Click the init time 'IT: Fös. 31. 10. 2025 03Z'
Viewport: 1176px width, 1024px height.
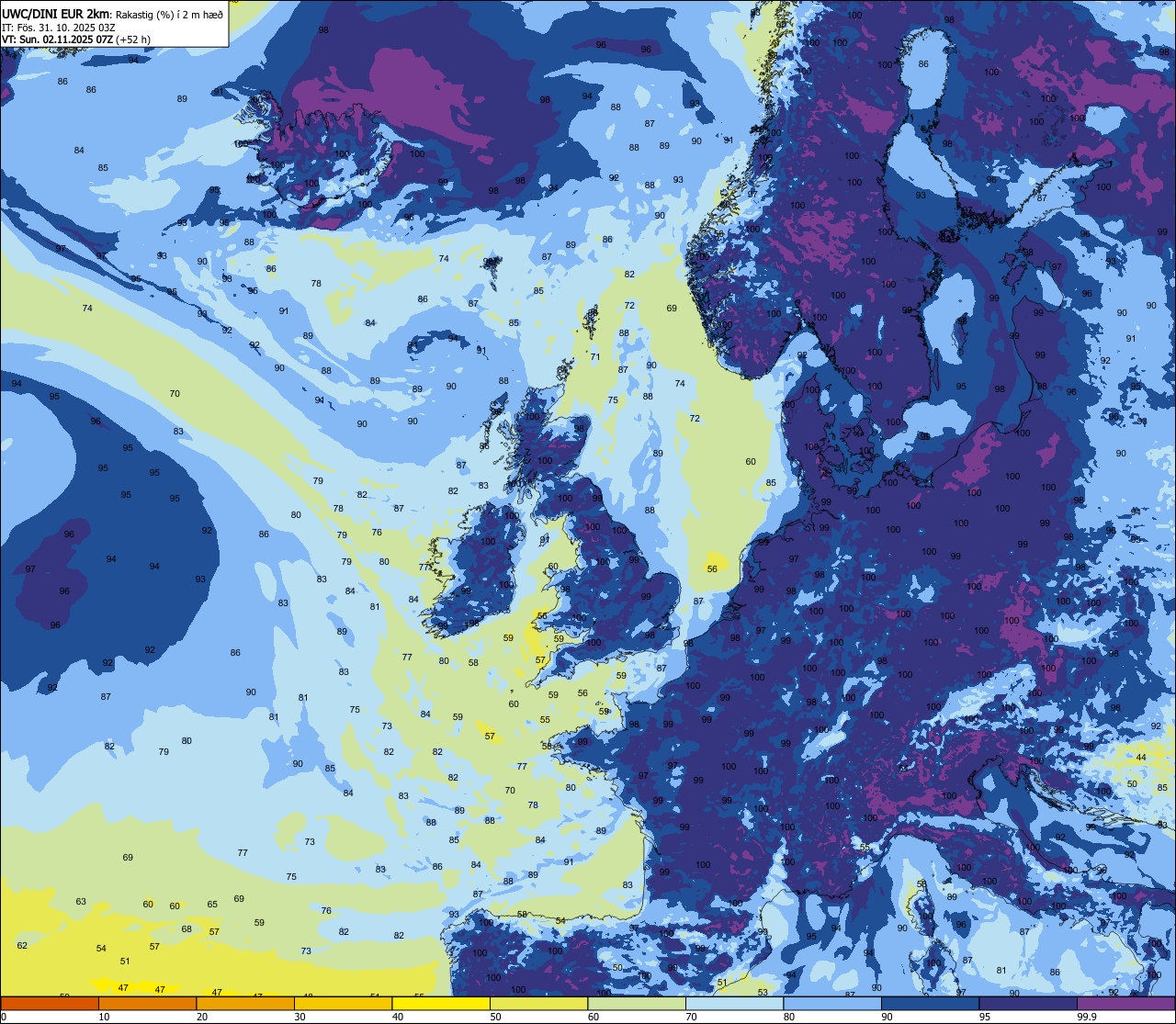[59, 27]
